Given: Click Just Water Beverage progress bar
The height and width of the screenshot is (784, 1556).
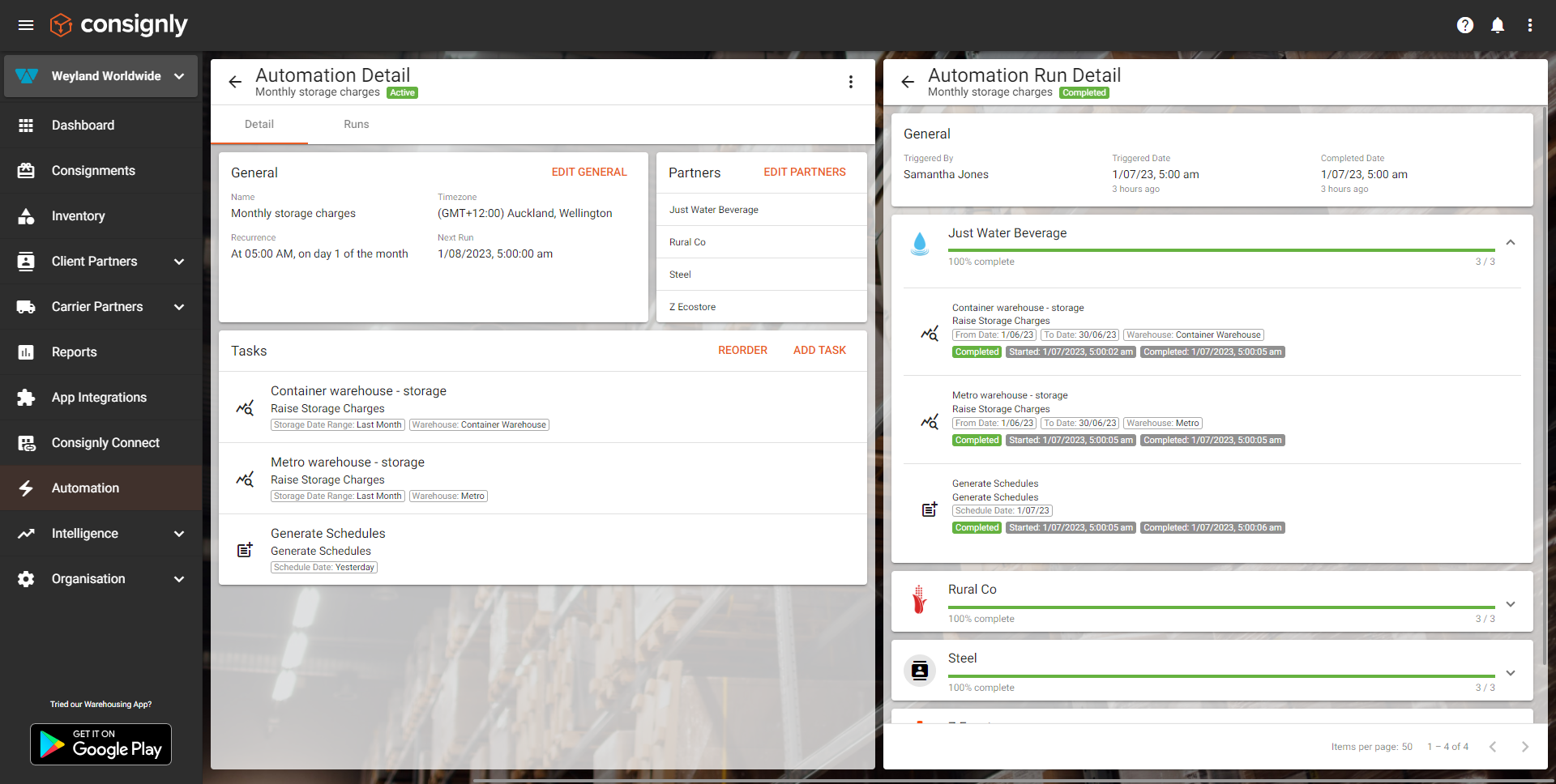Looking at the screenshot, I should pyautogui.click(x=1220, y=250).
